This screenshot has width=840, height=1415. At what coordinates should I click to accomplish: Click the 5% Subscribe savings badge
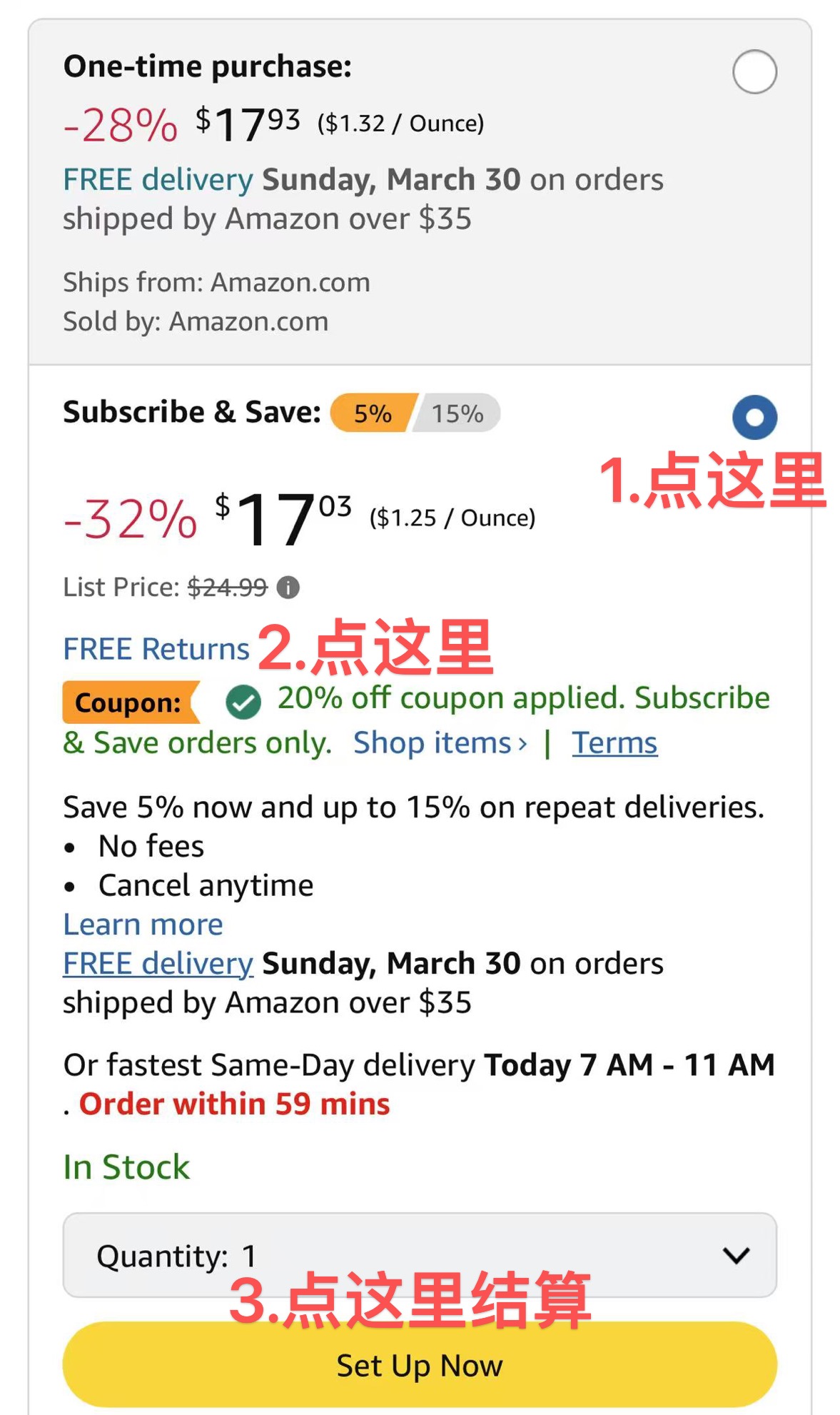[x=373, y=413]
